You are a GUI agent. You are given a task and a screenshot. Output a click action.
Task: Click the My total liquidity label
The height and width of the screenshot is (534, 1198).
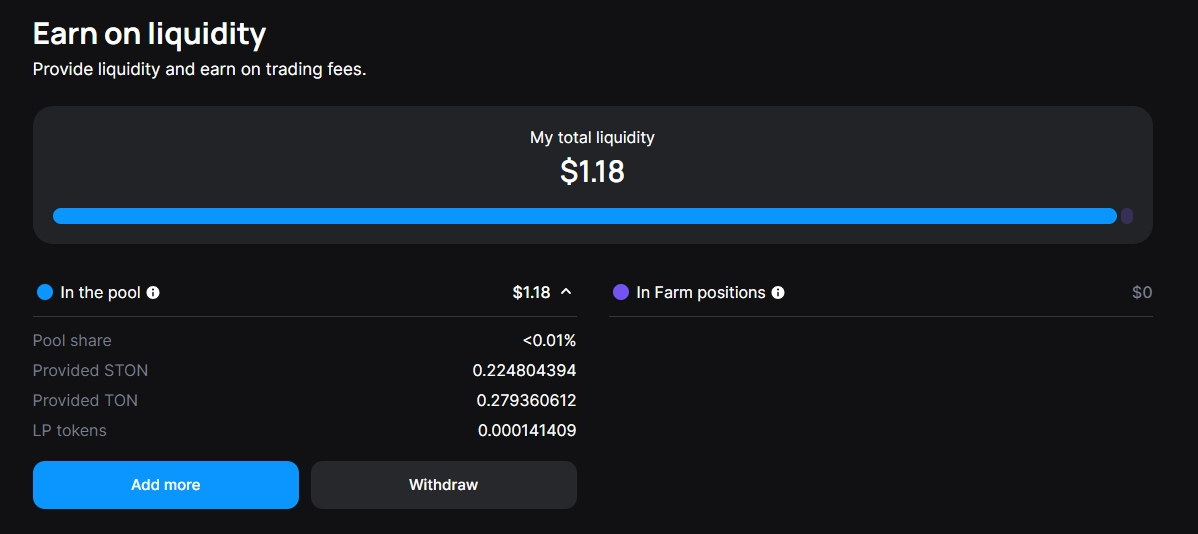[592, 138]
